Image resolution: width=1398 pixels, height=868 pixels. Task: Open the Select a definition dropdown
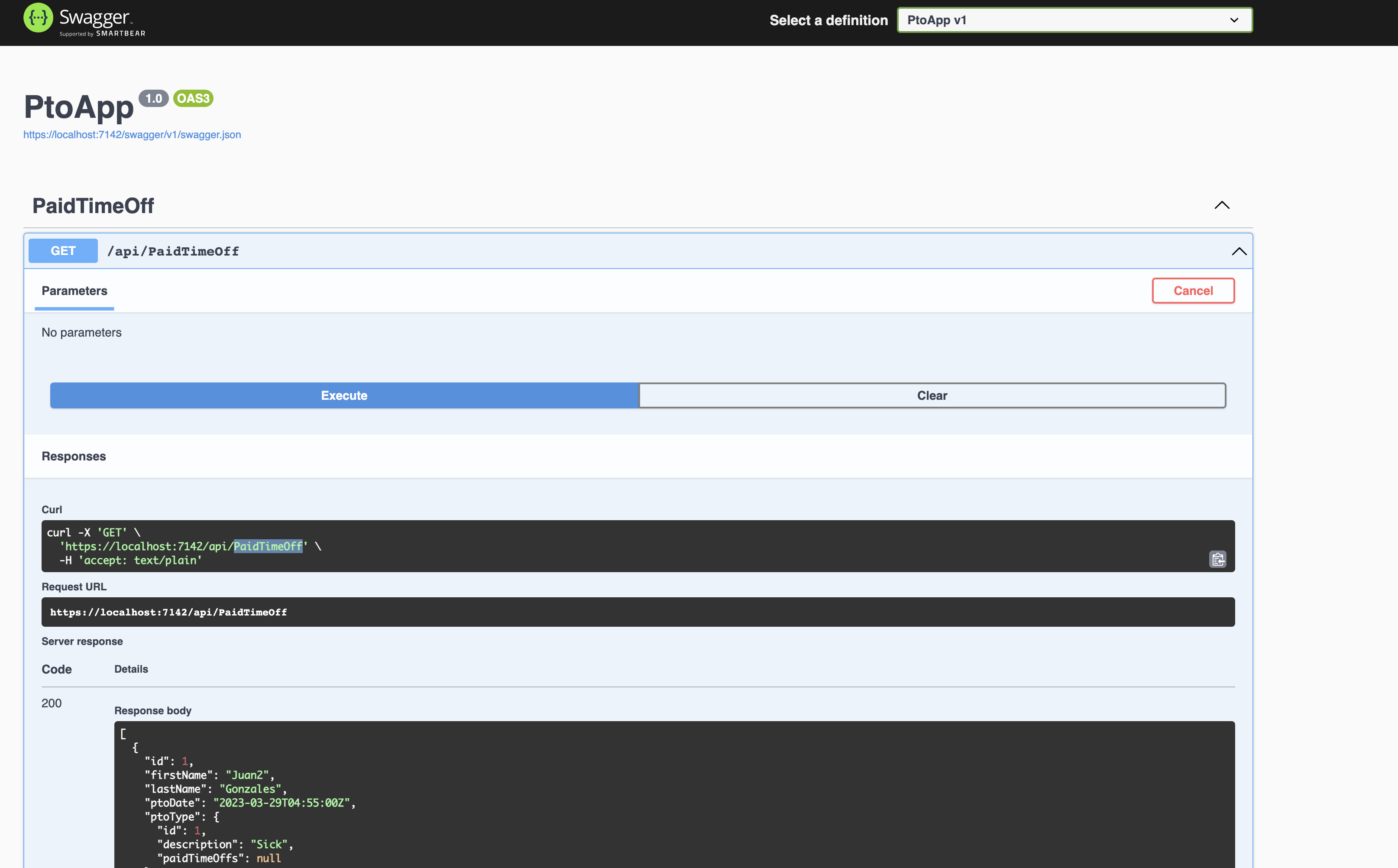(x=1074, y=20)
